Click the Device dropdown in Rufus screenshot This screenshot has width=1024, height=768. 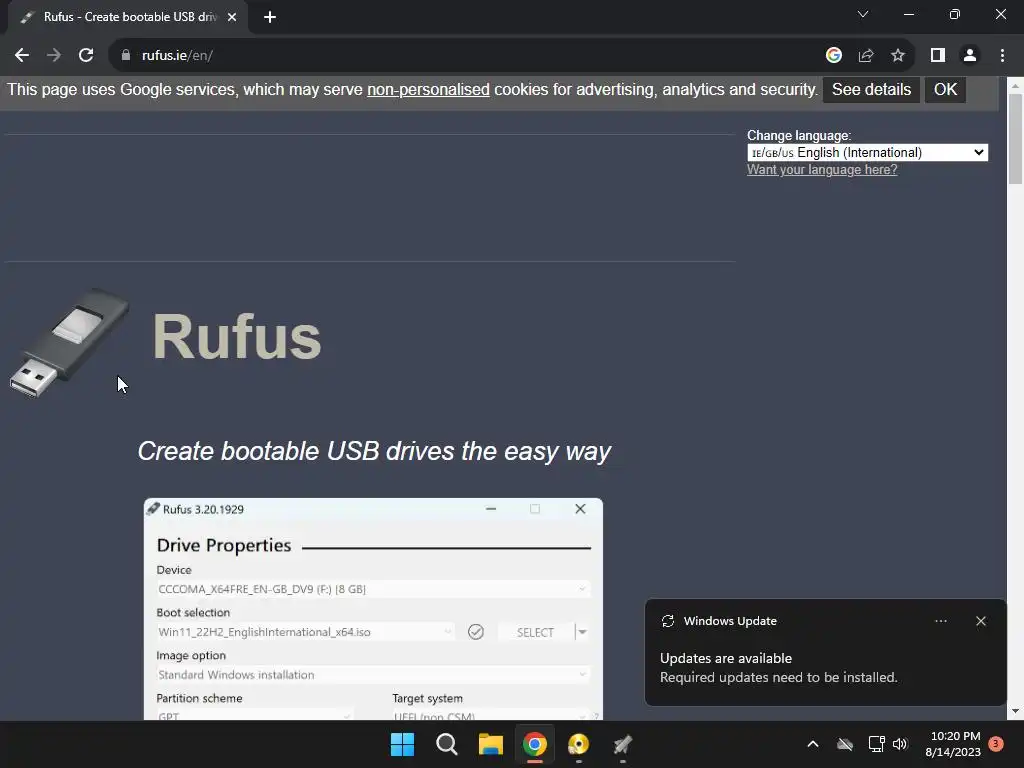(x=373, y=589)
